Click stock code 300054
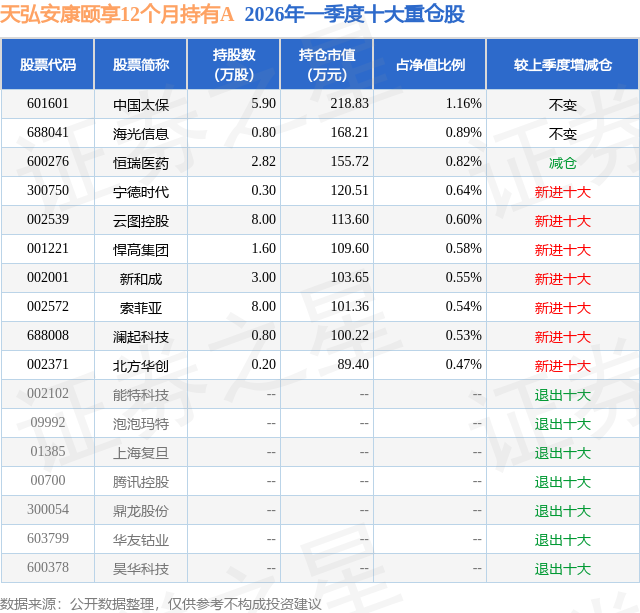Viewport: 640px width, 613px height. tap(48, 509)
